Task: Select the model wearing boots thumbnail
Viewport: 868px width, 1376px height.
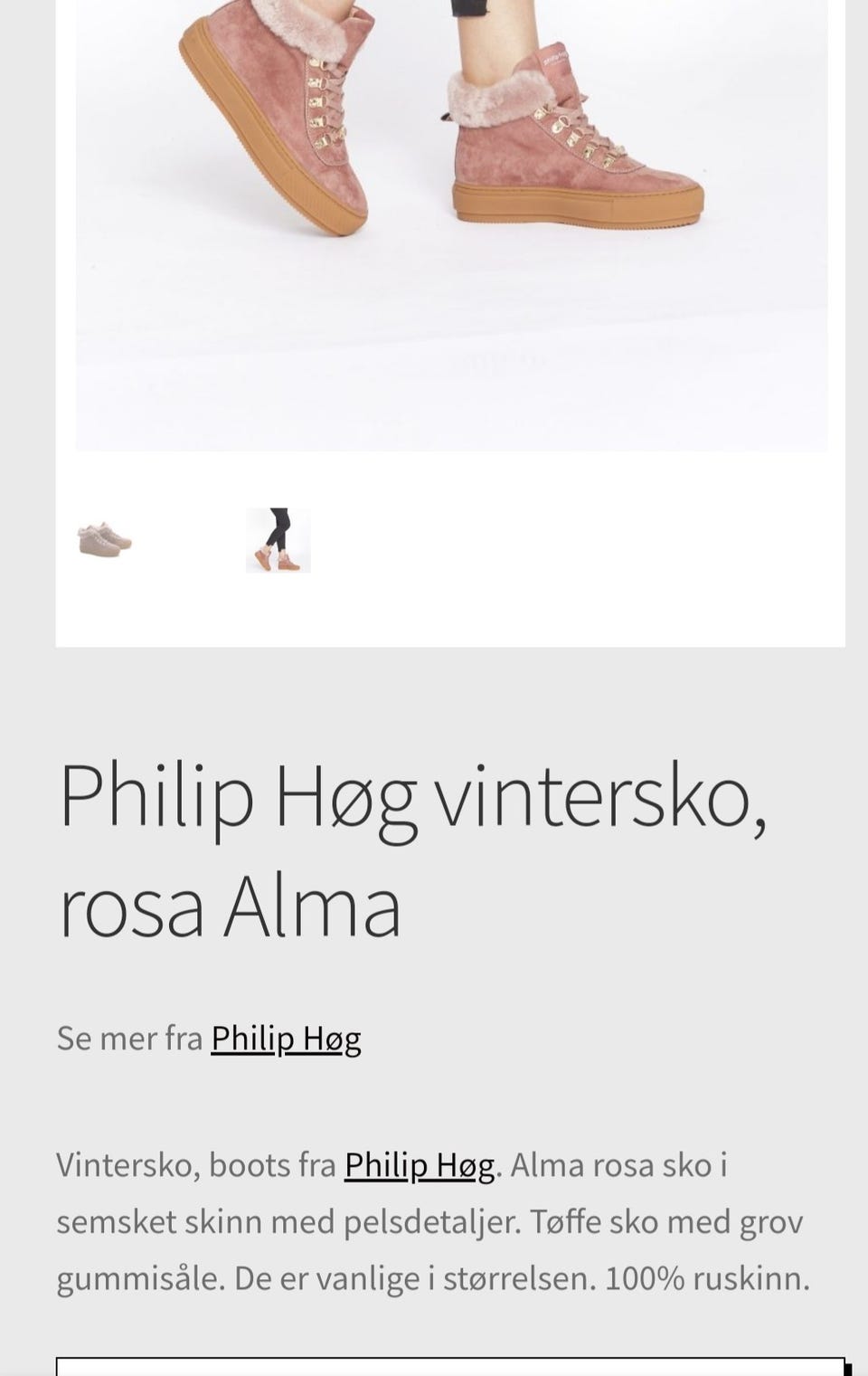Action: 278,540
